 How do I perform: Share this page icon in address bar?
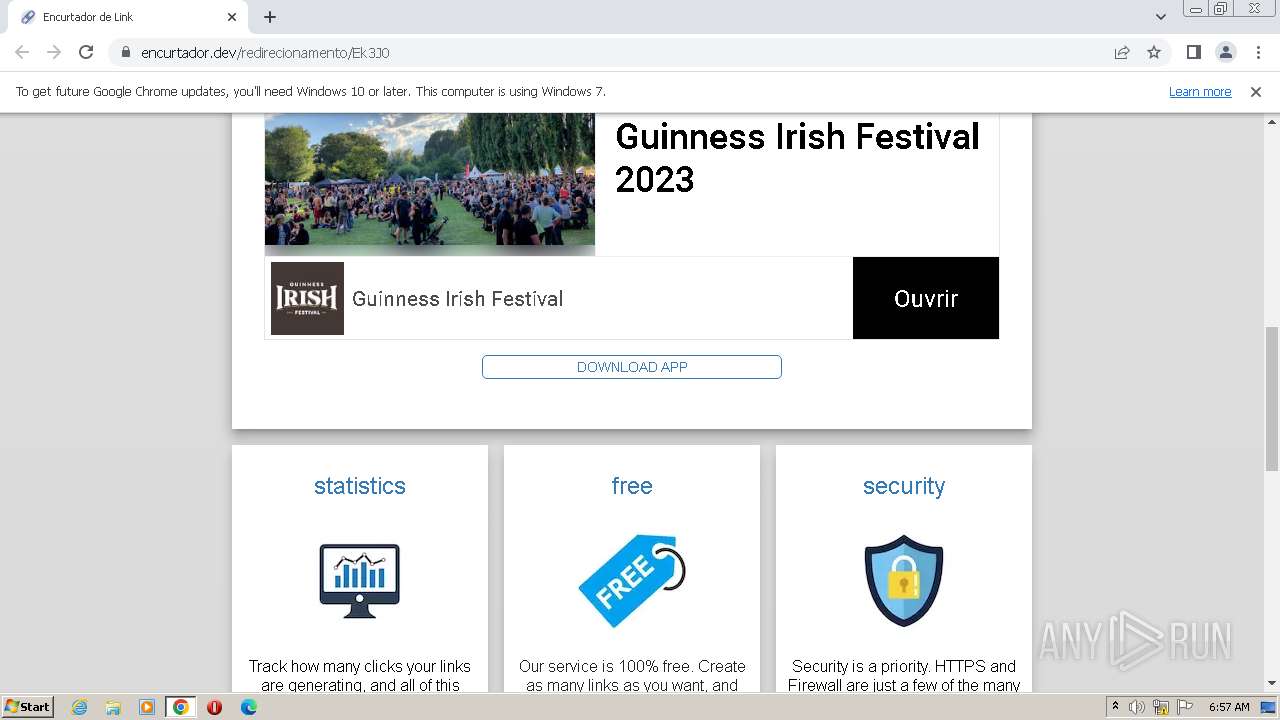1122,52
